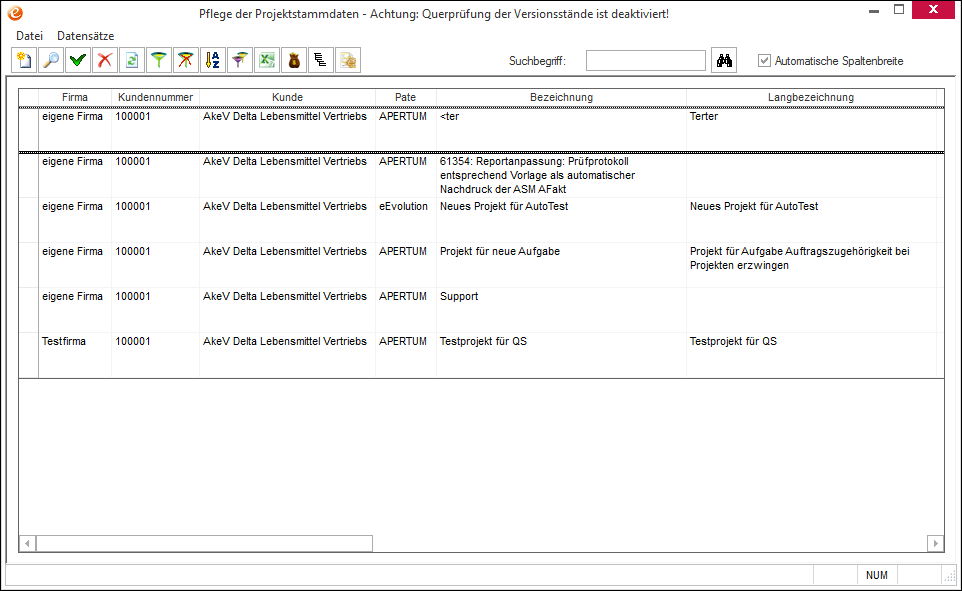962x591 pixels.
Task: Remove filter using crossed-out funnel icon
Action: point(187,60)
